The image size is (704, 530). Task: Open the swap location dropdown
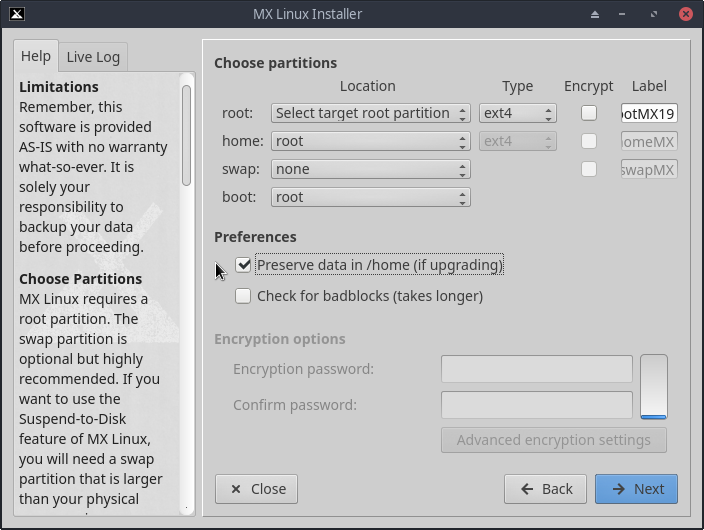tap(370, 169)
